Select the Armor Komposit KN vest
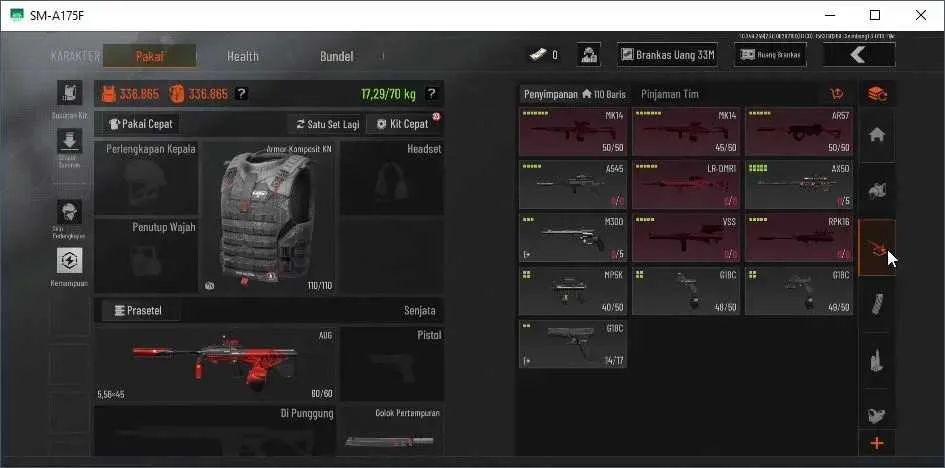 (267, 217)
